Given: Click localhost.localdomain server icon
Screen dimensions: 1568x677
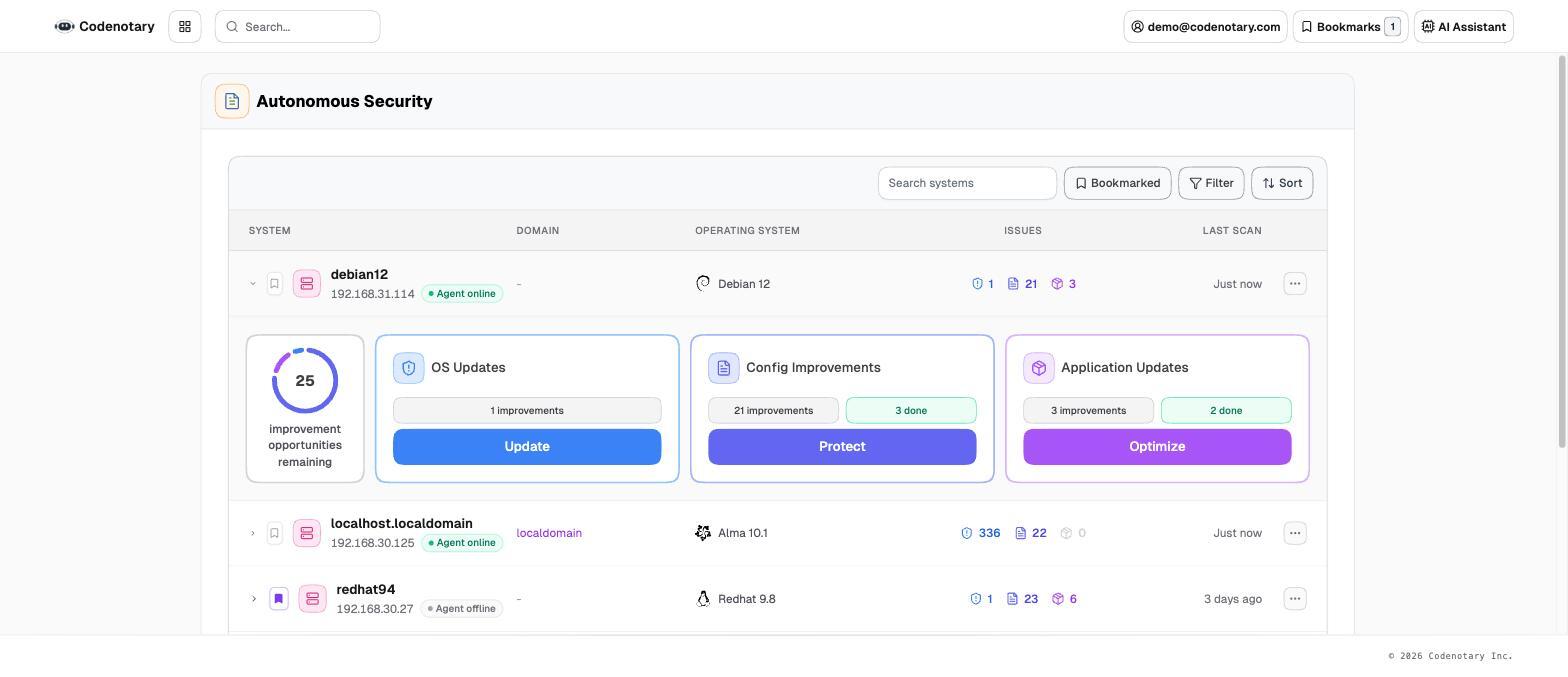Looking at the screenshot, I should coord(307,533).
